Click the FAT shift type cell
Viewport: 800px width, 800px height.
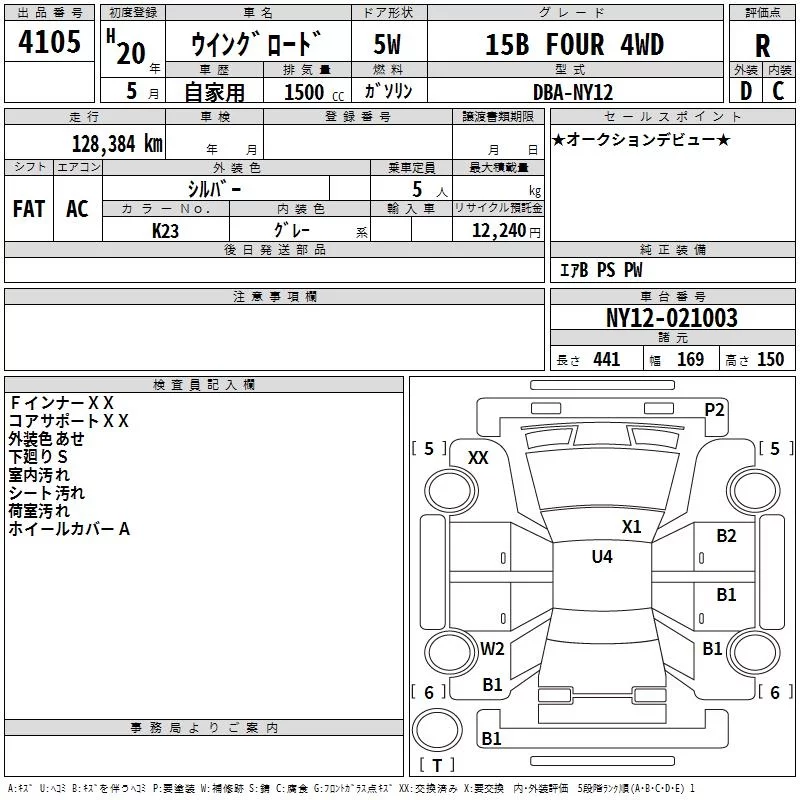coord(29,209)
